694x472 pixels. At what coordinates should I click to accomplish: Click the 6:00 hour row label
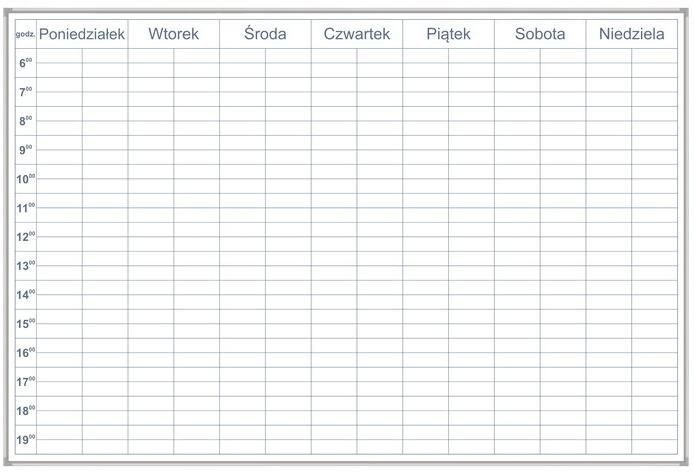[x=26, y=63]
